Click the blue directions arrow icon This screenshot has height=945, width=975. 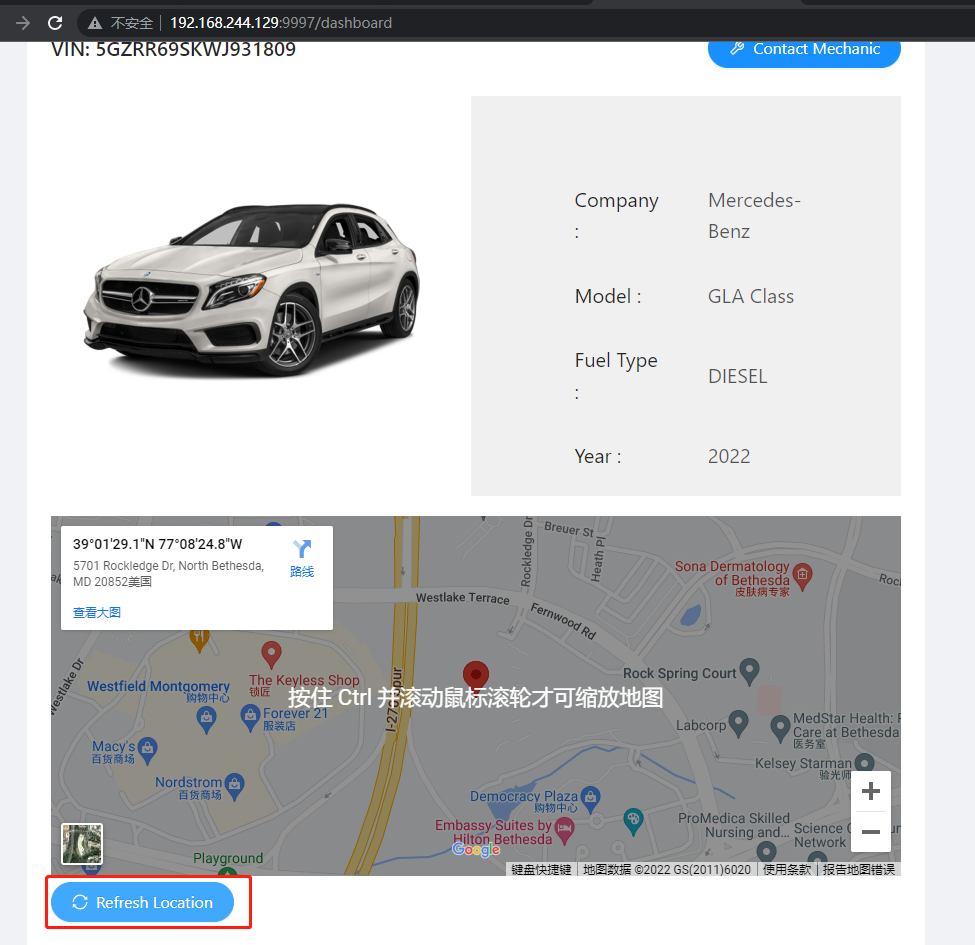(302, 548)
